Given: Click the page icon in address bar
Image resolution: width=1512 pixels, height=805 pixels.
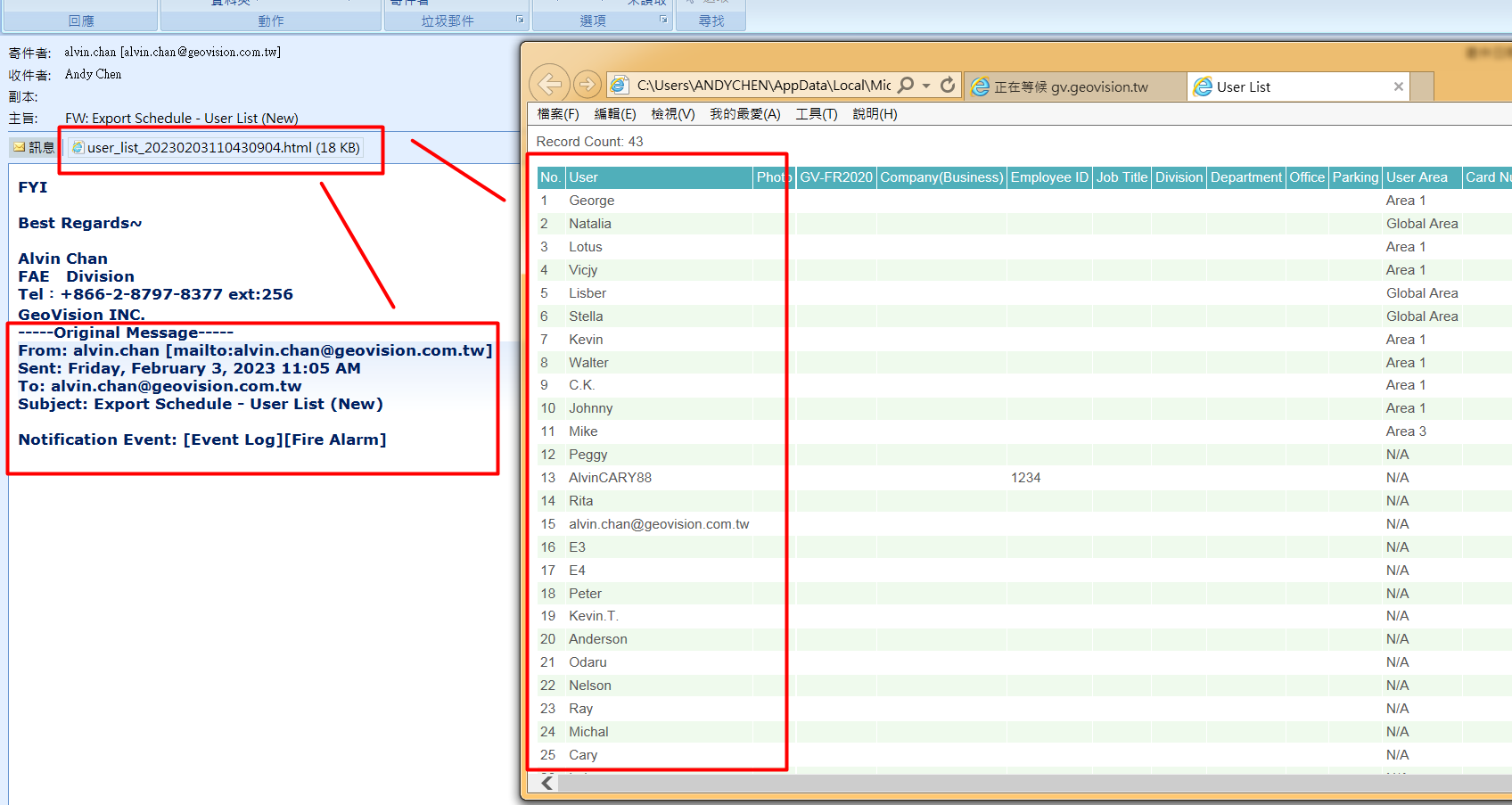Looking at the screenshot, I should (x=620, y=86).
